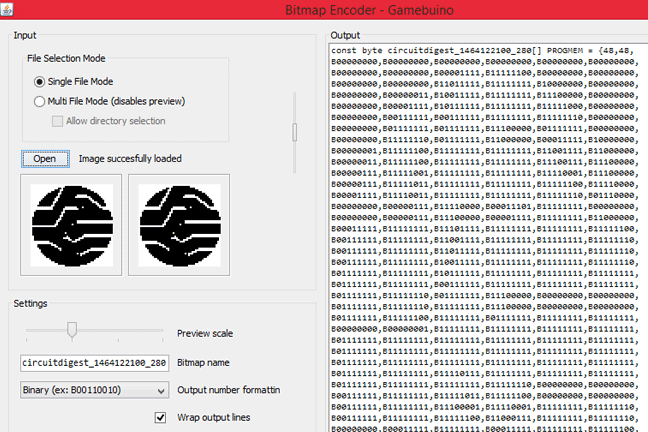Click the Input panel vertical scrollbar
This screenshot has height=432, width=648.
pos(295,132)
